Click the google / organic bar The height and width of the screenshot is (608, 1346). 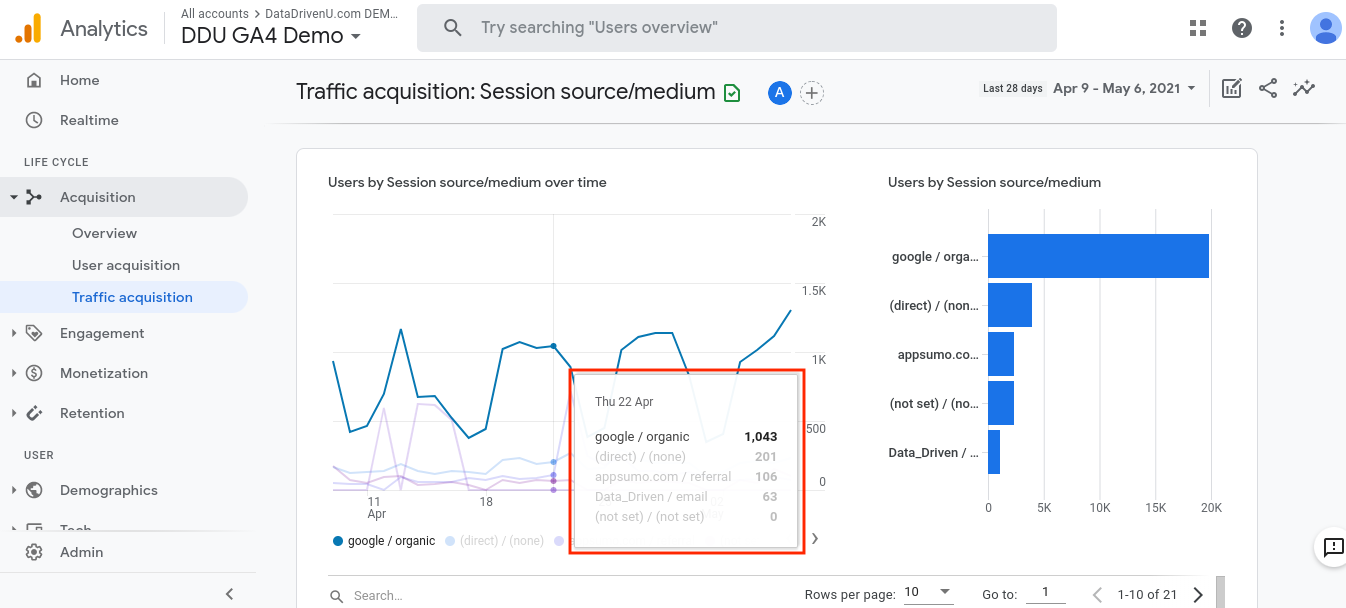1098,256
